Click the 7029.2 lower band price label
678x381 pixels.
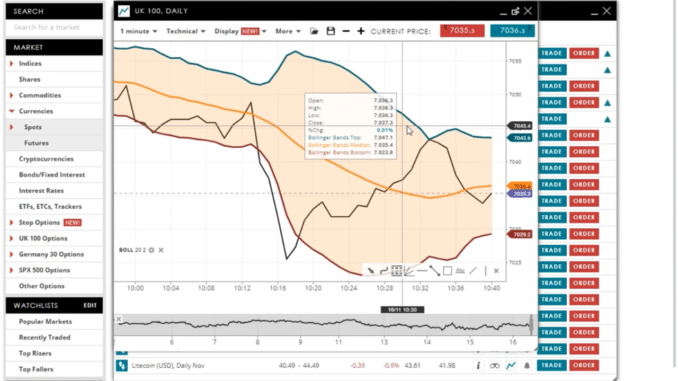520,234
